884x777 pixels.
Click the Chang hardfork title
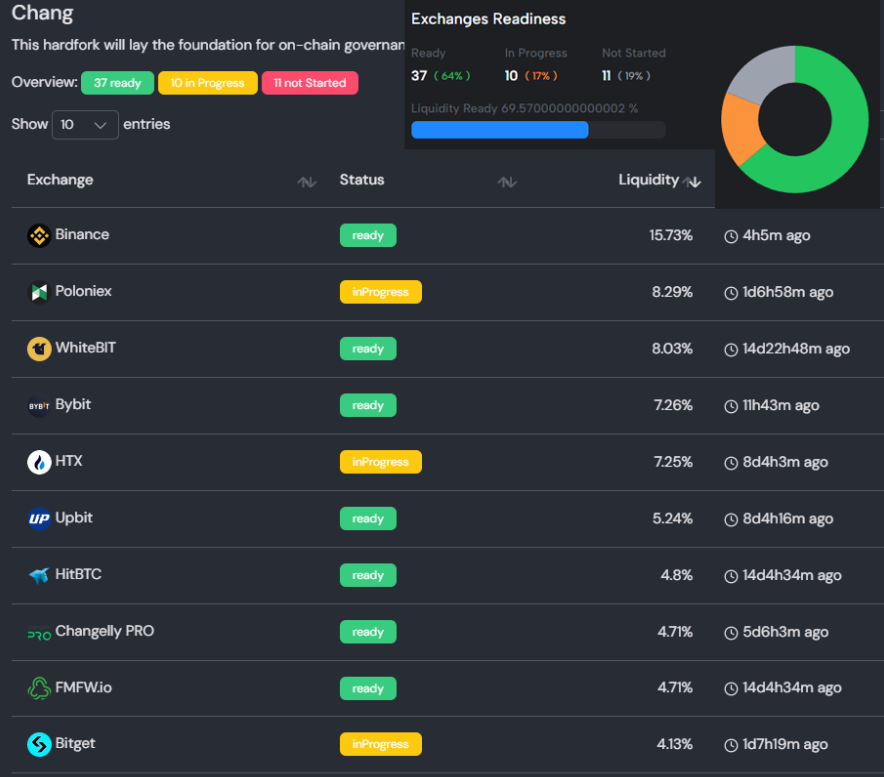click(42, 13)
